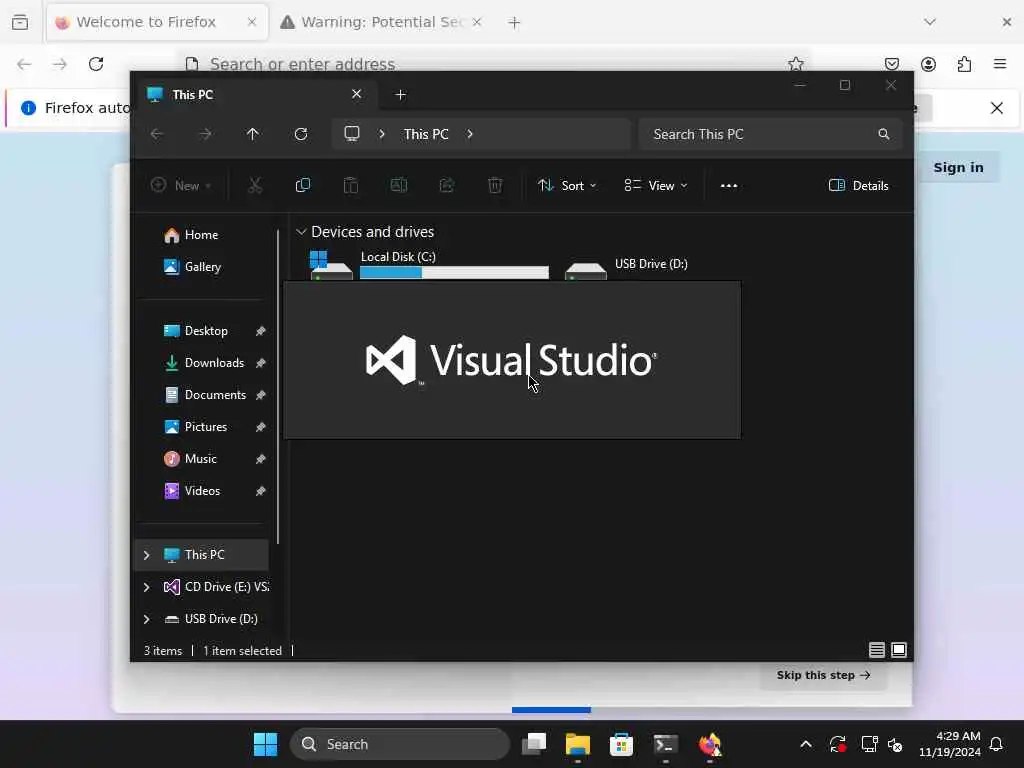Open Firefox hamburger application menu

pos(1000,63)
